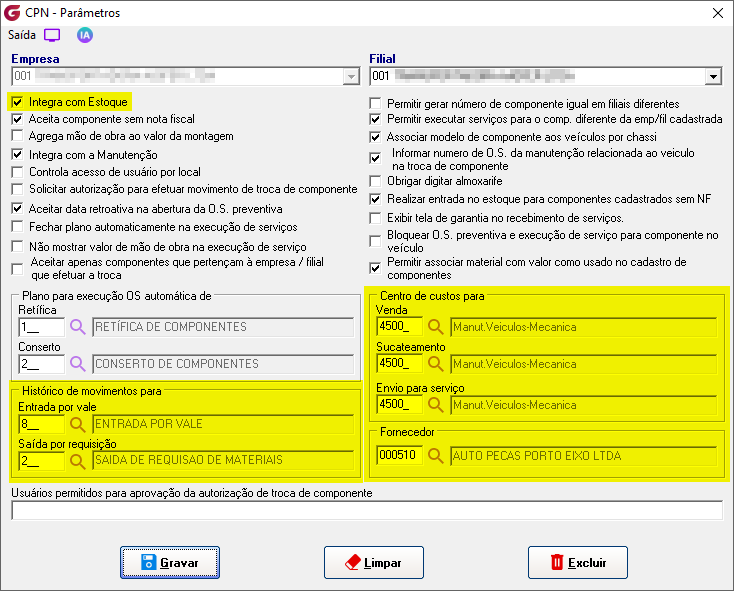Toggle Aceitar data retroativa na O.S. preventiva
This screenshot has width=734, height=591.
[17, 208]
